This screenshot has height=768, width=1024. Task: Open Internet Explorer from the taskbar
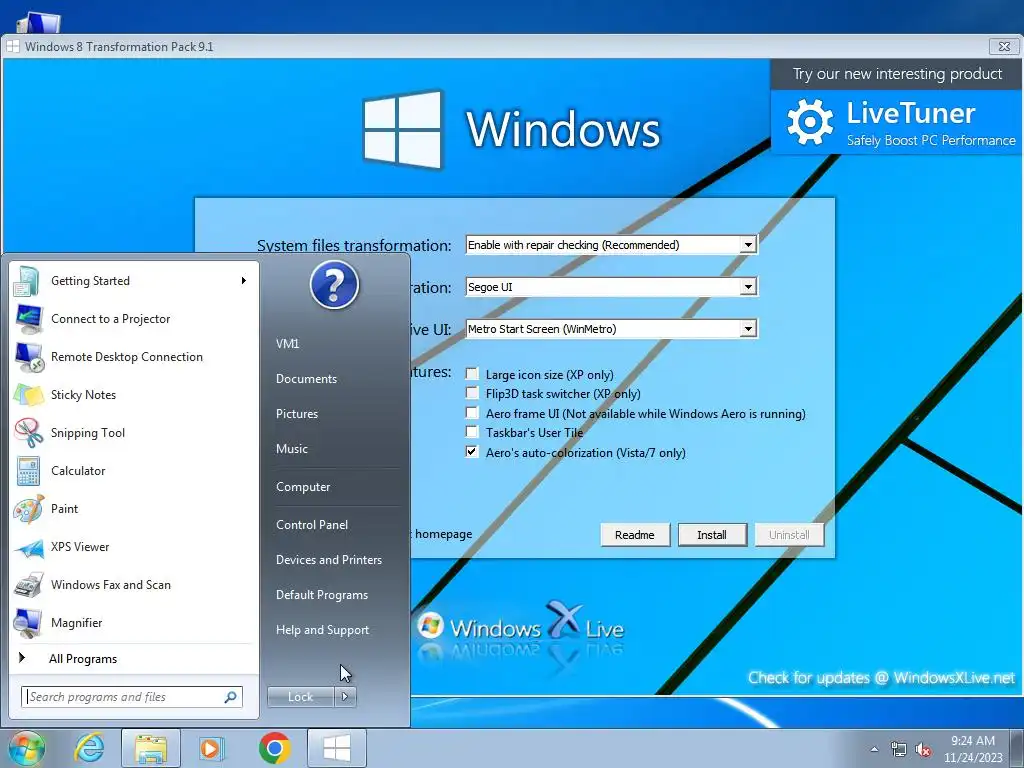coord(89,748)
